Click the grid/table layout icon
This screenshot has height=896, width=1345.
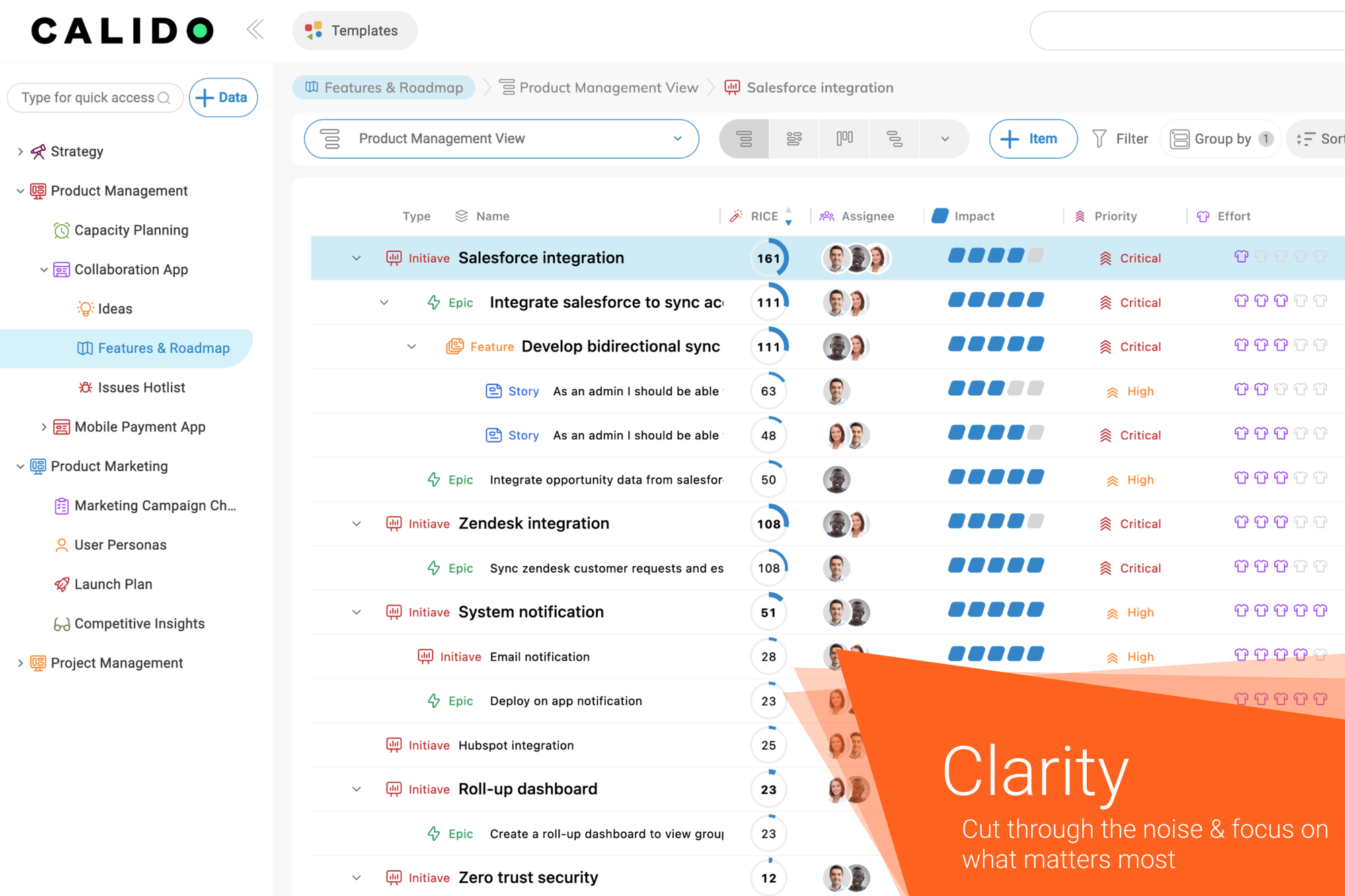coord(743,138)
